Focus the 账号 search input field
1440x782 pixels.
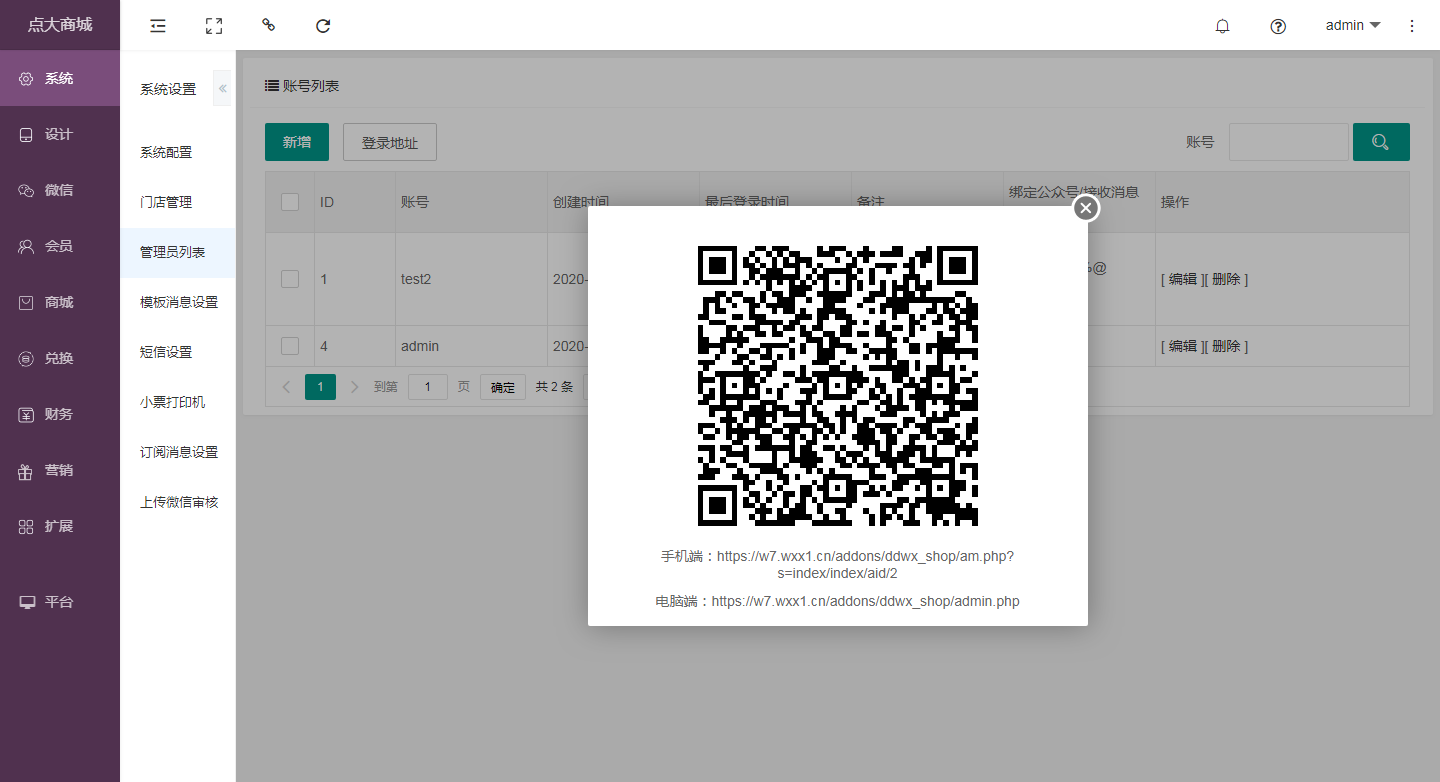click(1288, 142)
